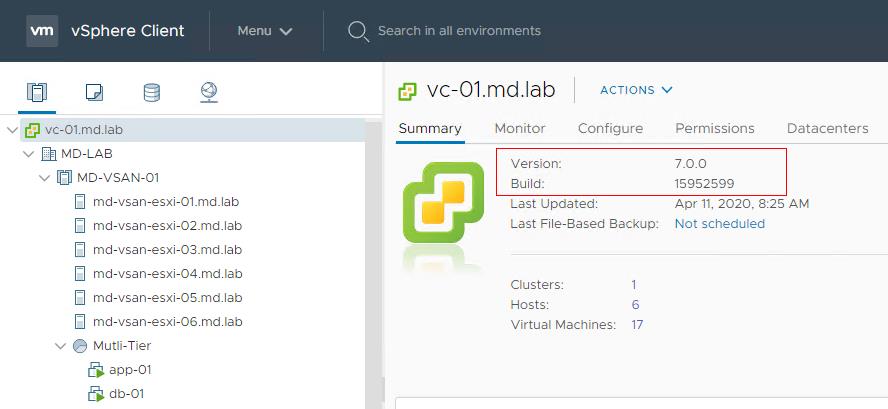Select host md-vsan-esxi-04.md.lab
888x409 pixels.
point(168,274)
